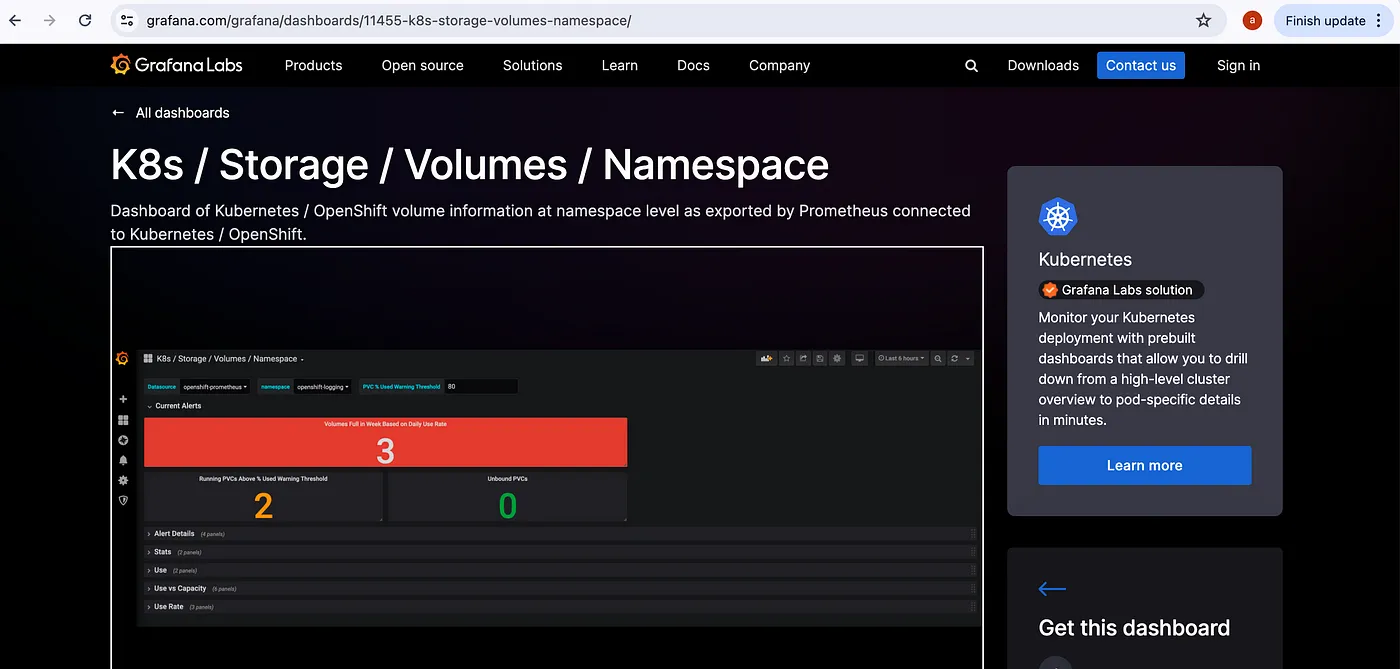Open the refresh interval dropdown arrow

[x=968, y=358]
